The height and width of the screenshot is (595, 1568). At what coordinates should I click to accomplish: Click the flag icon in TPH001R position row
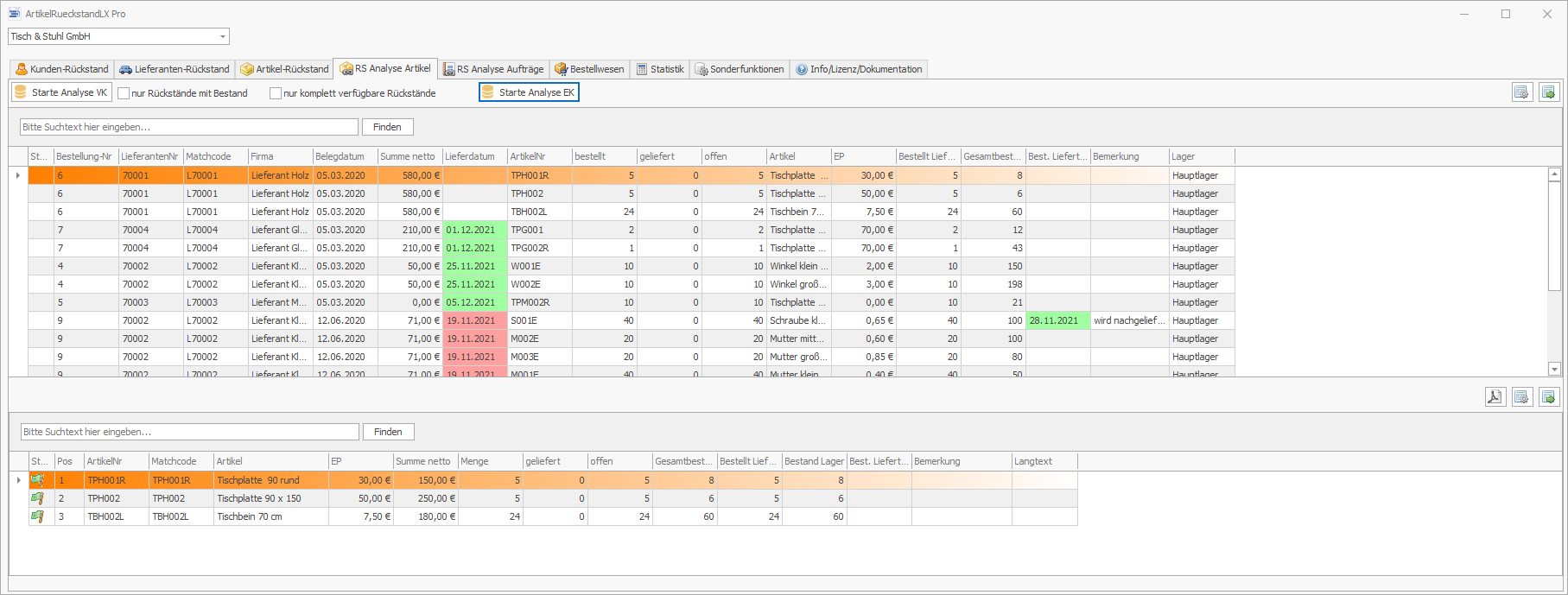coord(37,480)
